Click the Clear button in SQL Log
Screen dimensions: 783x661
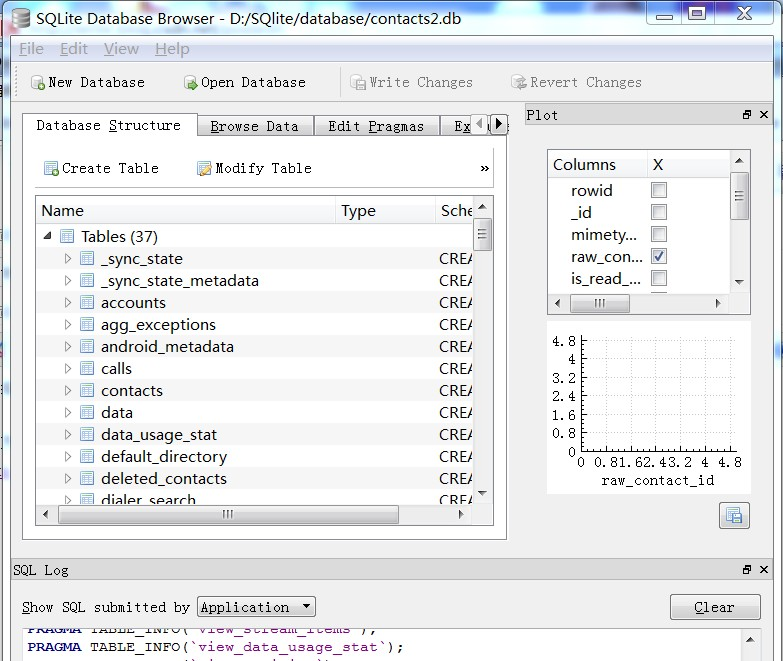[715, 607]
